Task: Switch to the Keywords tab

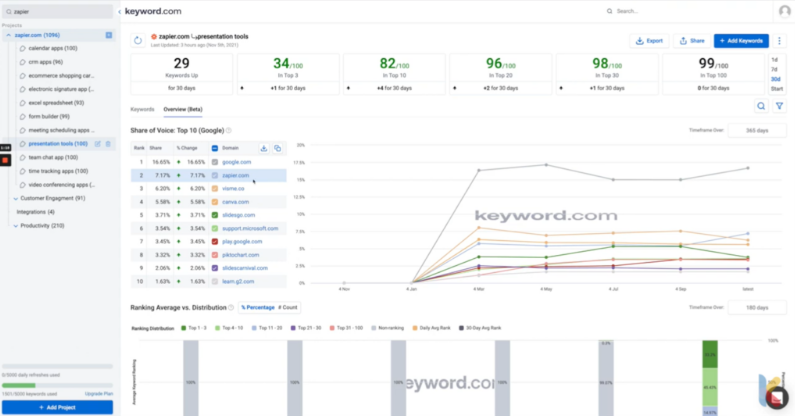Action: (x=142, y=109)
